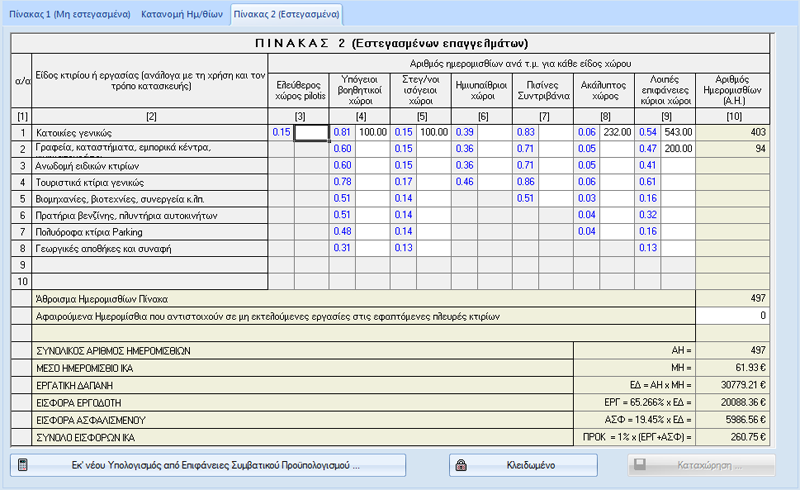The image size is (800, 490).
Task: Click the ΜΕΣΟ ΗΜΕΡΟΜΙΣΘΙΟ ΙΚΑ label
Action: 84,368
